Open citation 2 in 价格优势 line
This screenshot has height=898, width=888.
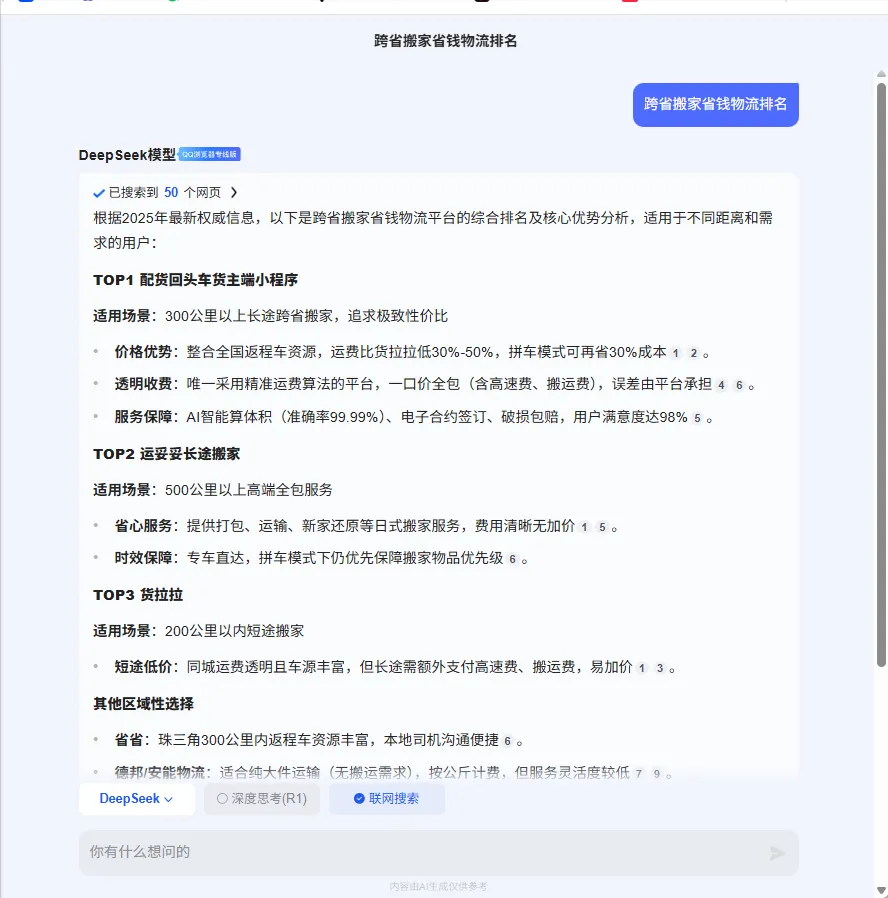pos(693,353)
